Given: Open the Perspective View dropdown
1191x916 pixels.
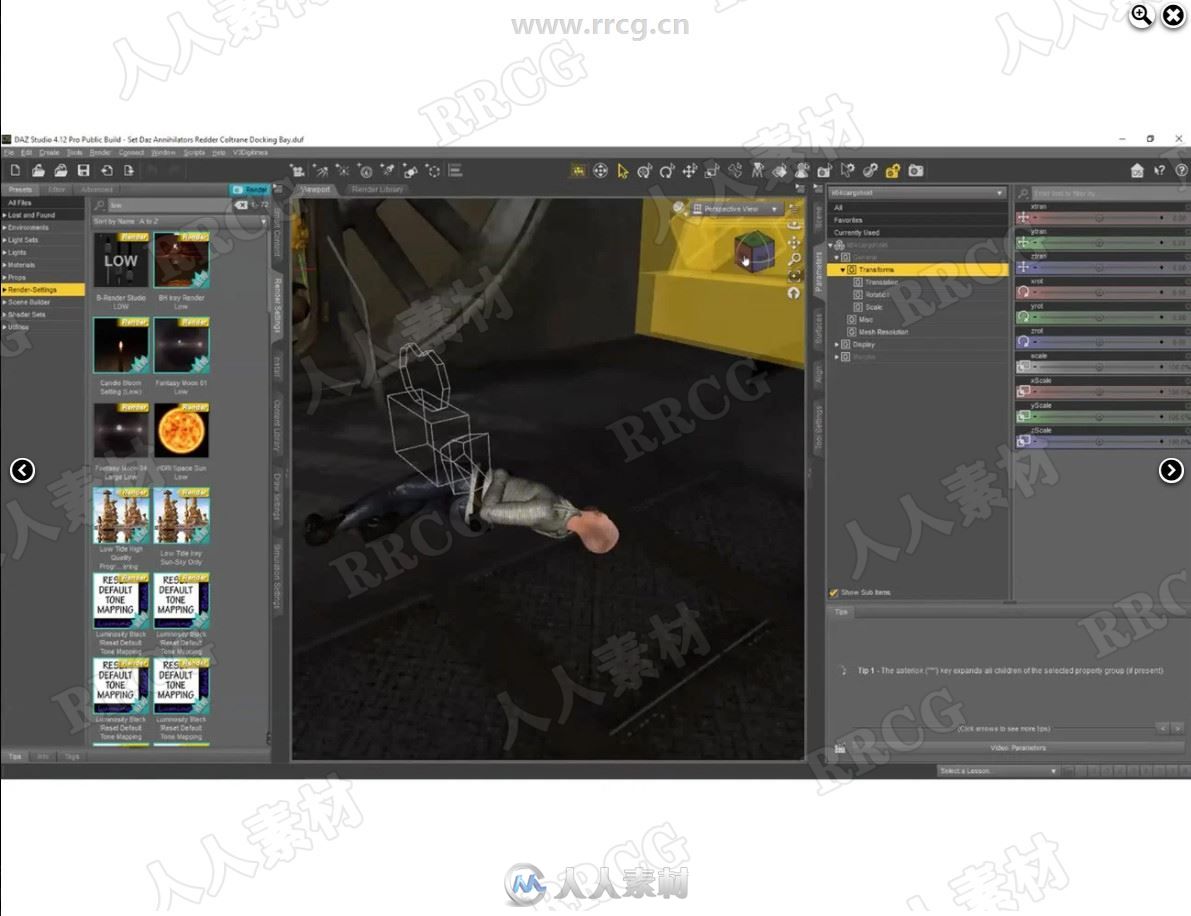Looking at the screenshot, I should (x=735, y=209).
